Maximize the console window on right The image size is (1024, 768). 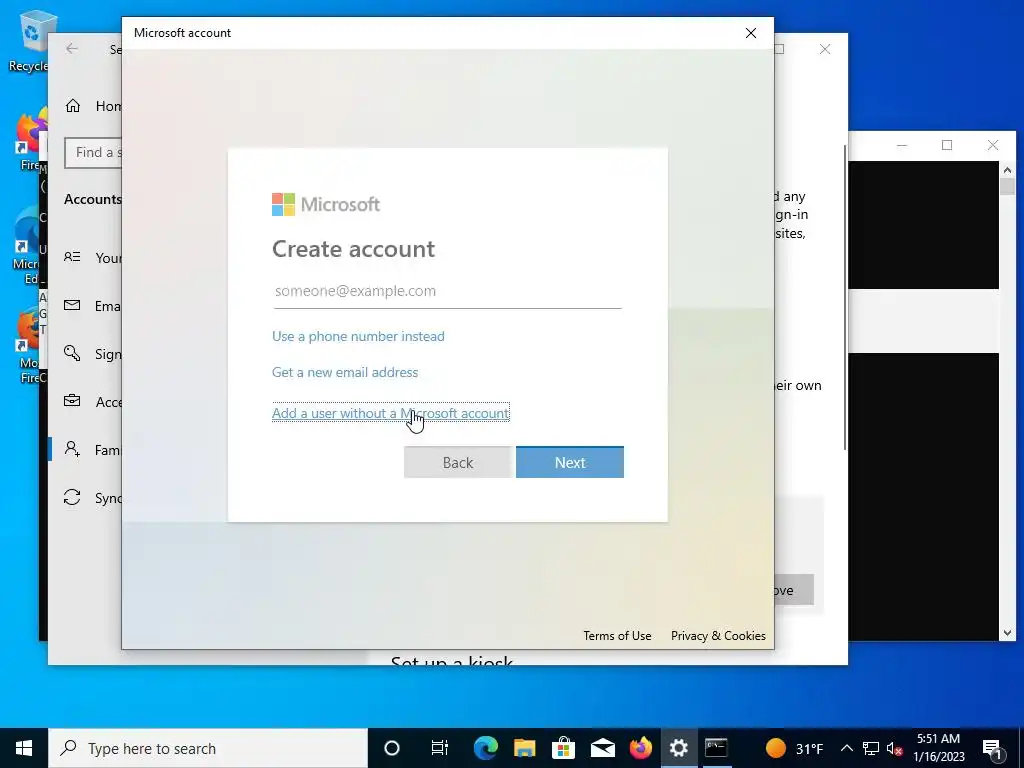click(947, 145)
